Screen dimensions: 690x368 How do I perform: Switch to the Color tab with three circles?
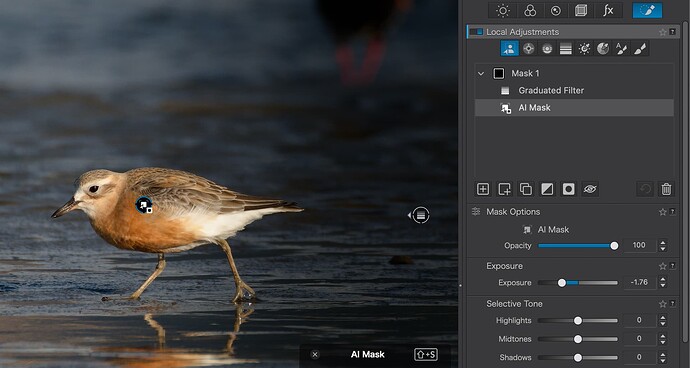click(530, 11)
